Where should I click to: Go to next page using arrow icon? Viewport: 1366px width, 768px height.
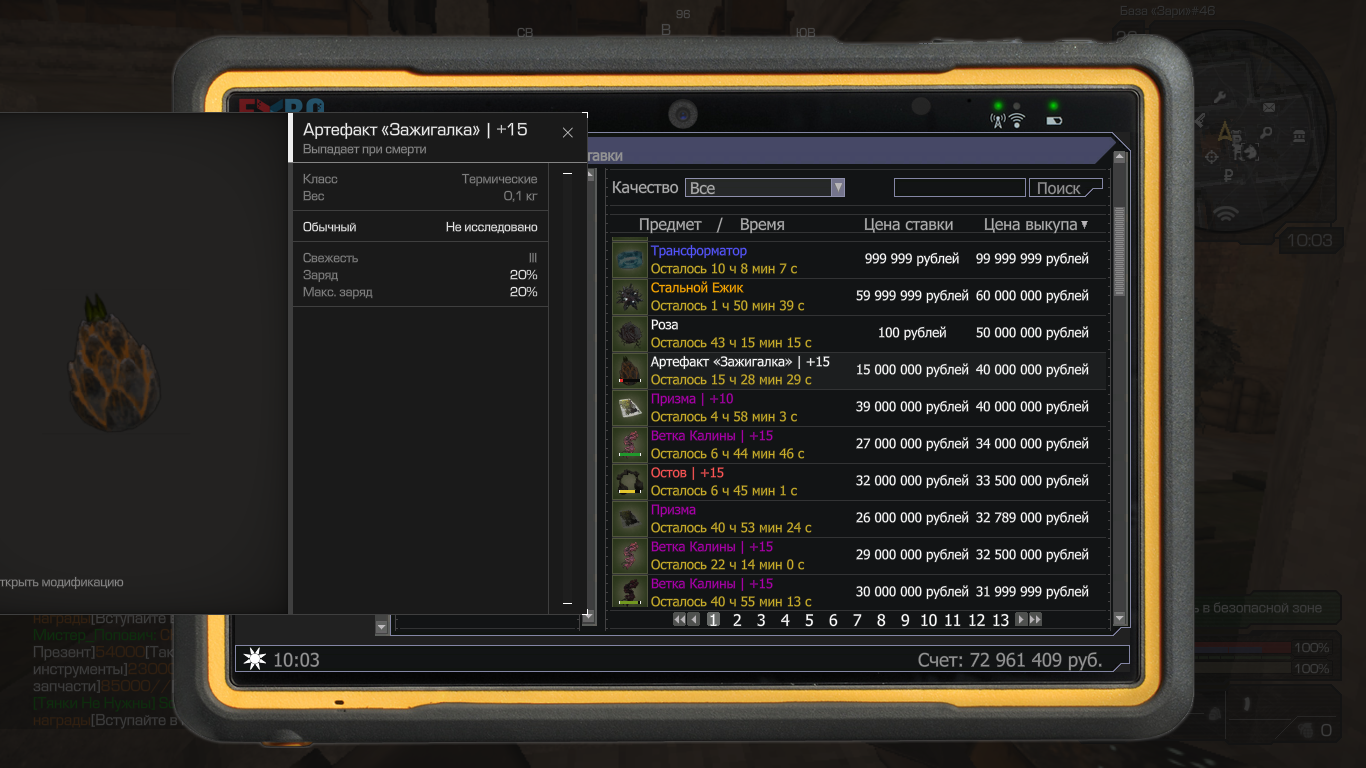1021,620
